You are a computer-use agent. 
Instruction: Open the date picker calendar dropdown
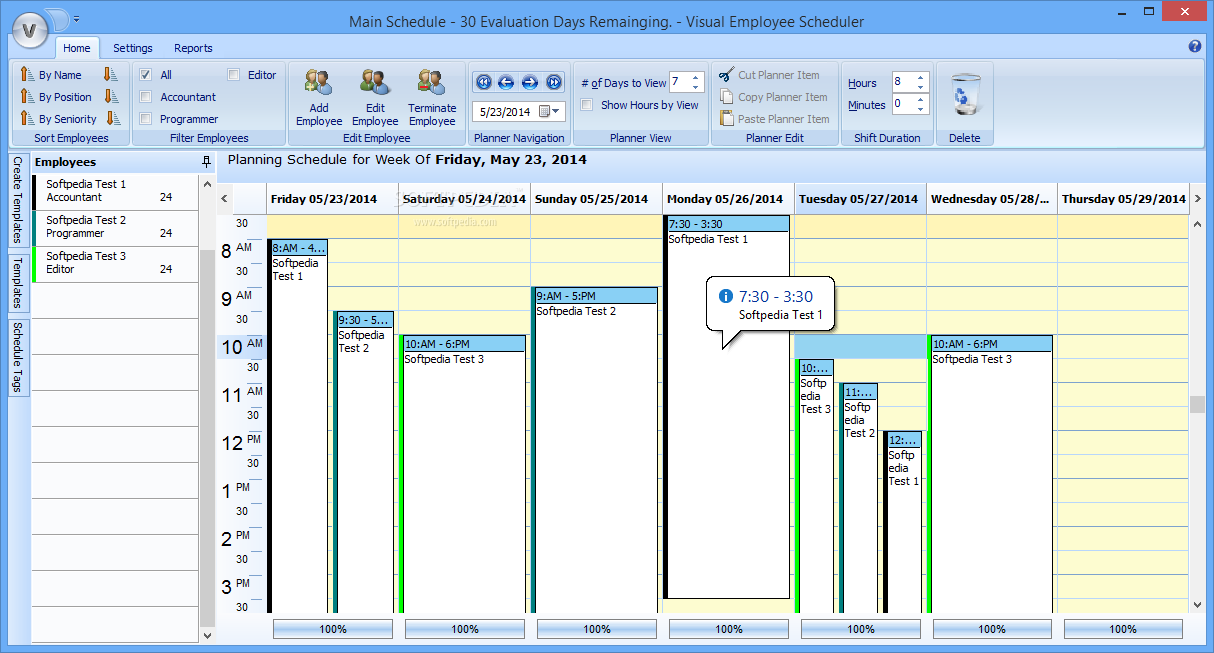(550, 111)
